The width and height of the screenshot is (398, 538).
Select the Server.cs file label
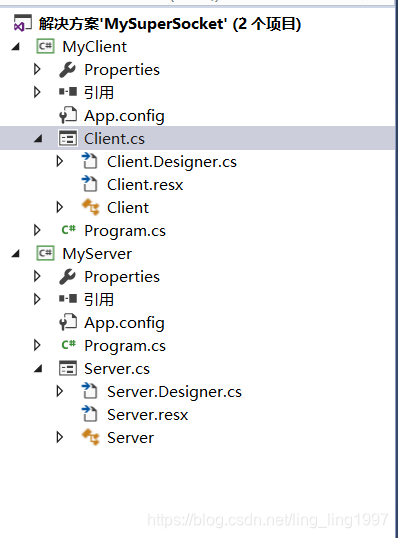[x=117, y=369]
